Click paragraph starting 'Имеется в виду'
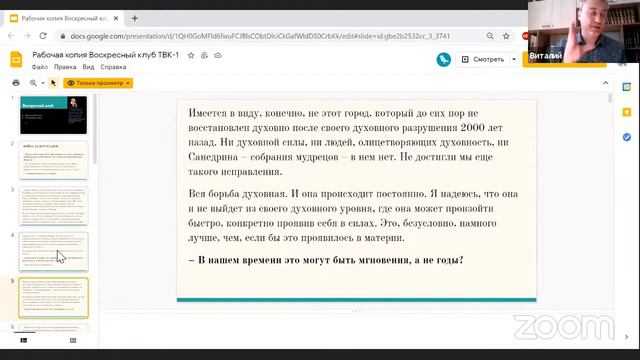Image resolution: width=640 pixels, height=360 pixels. 349,142
